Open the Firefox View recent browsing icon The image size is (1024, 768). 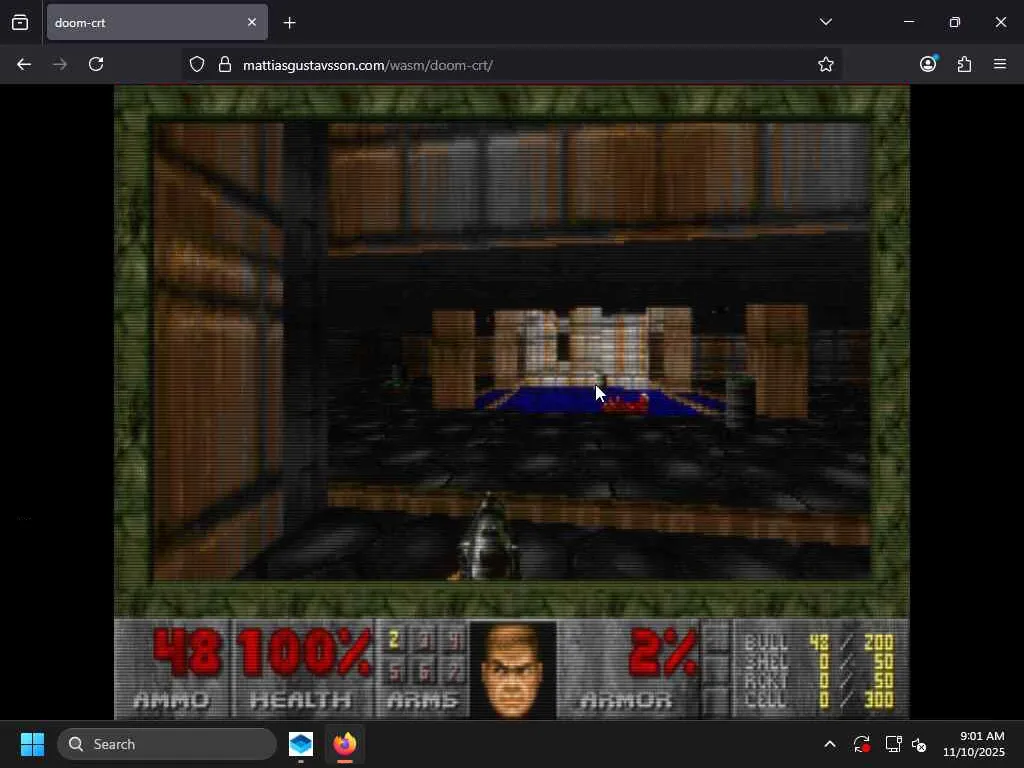pos(20,23)
